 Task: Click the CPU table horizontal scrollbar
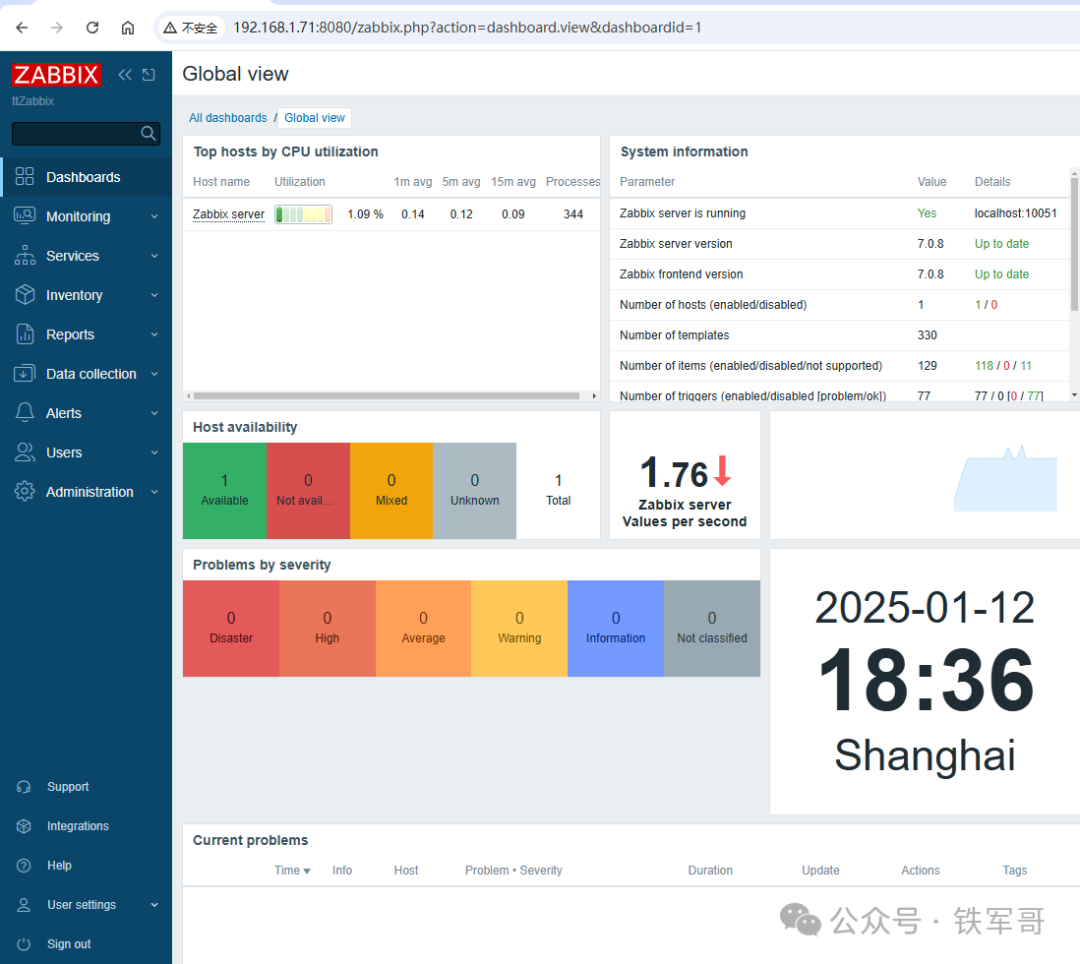click(386, 396)
